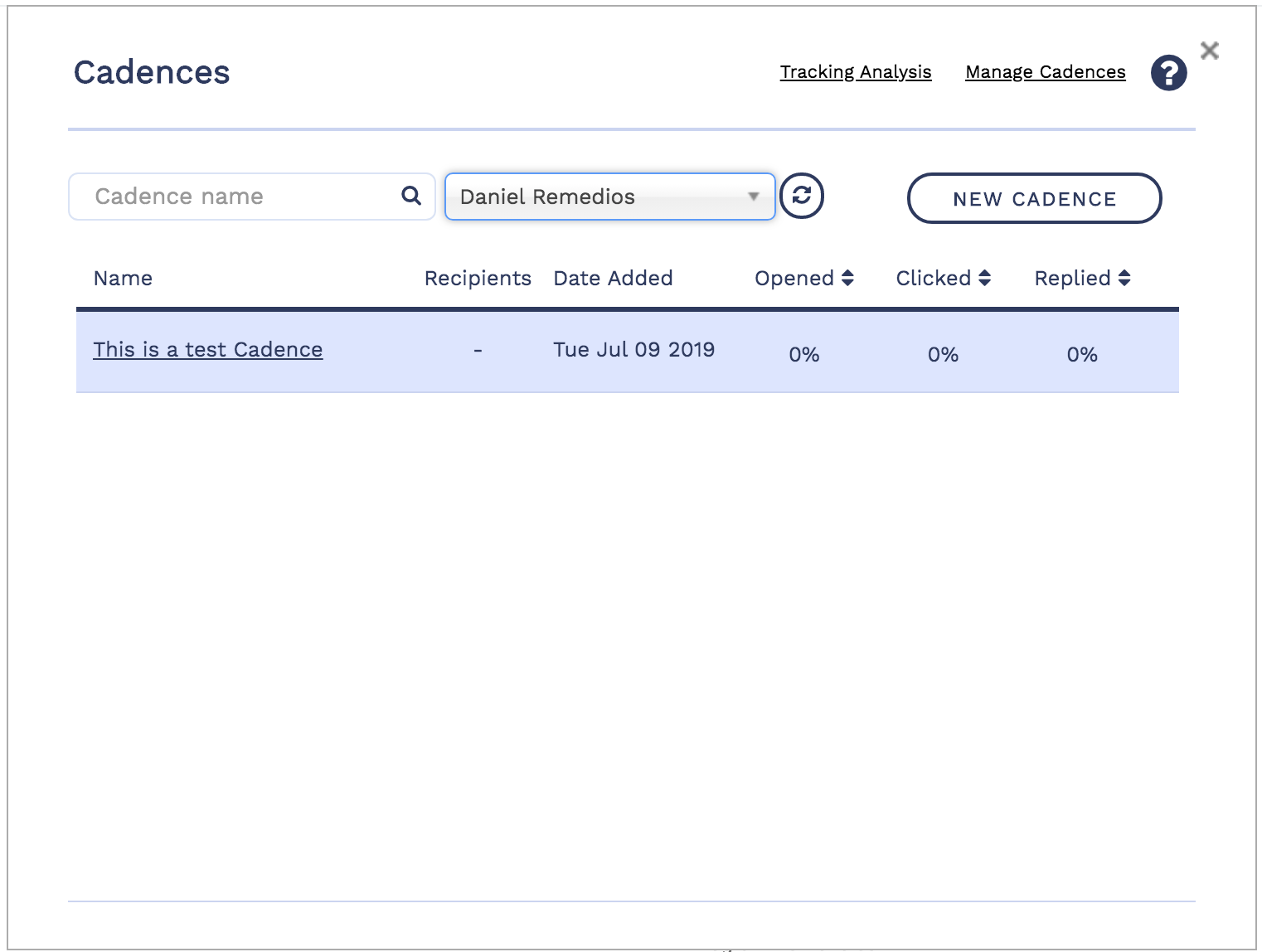This screenshot has width=1262, height=952.
Task: Open the Daniel Remedios user dropdown
Action: pos(609,197)
